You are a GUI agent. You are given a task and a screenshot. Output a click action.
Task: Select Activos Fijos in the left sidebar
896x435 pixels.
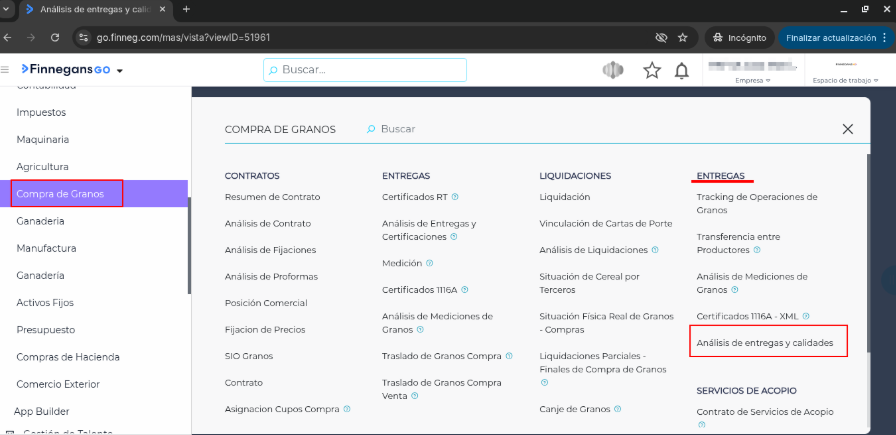(46, 302)
